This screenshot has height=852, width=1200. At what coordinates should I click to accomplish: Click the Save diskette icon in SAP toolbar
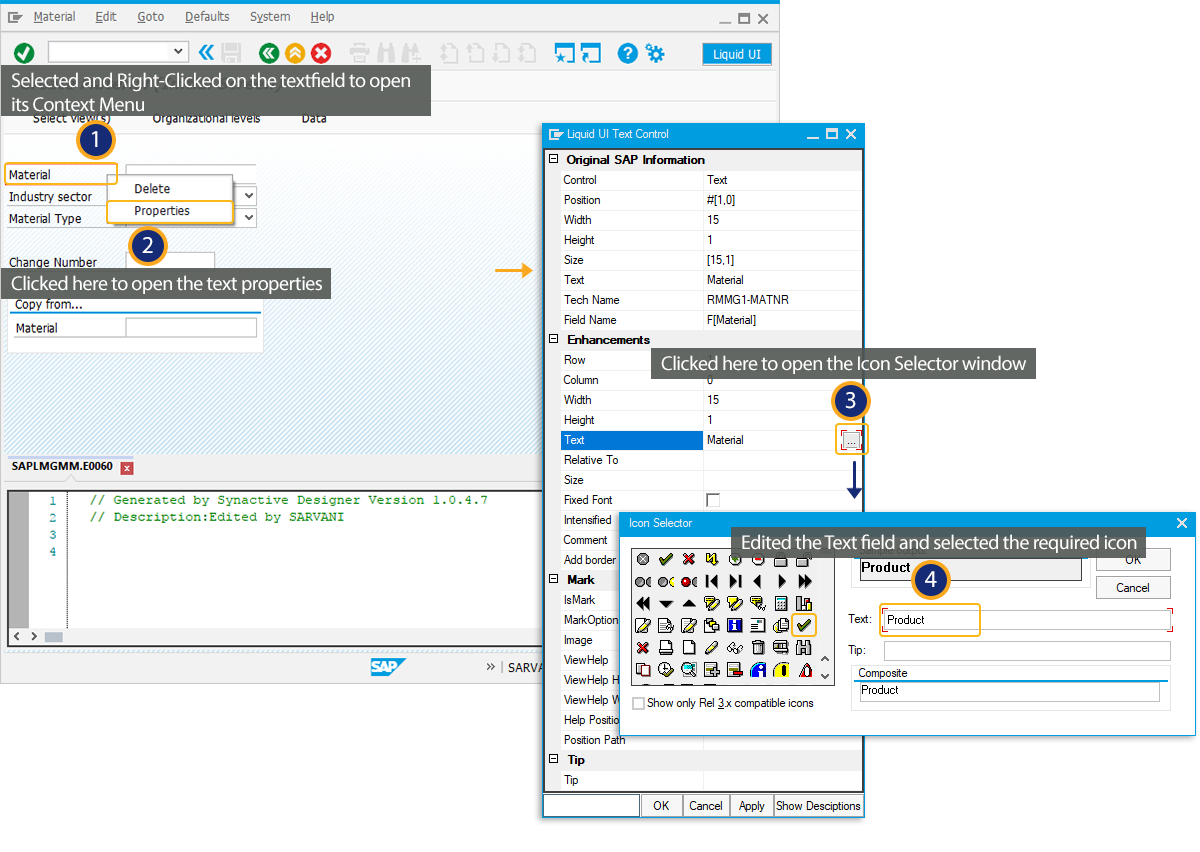click(x=232, y=53)
